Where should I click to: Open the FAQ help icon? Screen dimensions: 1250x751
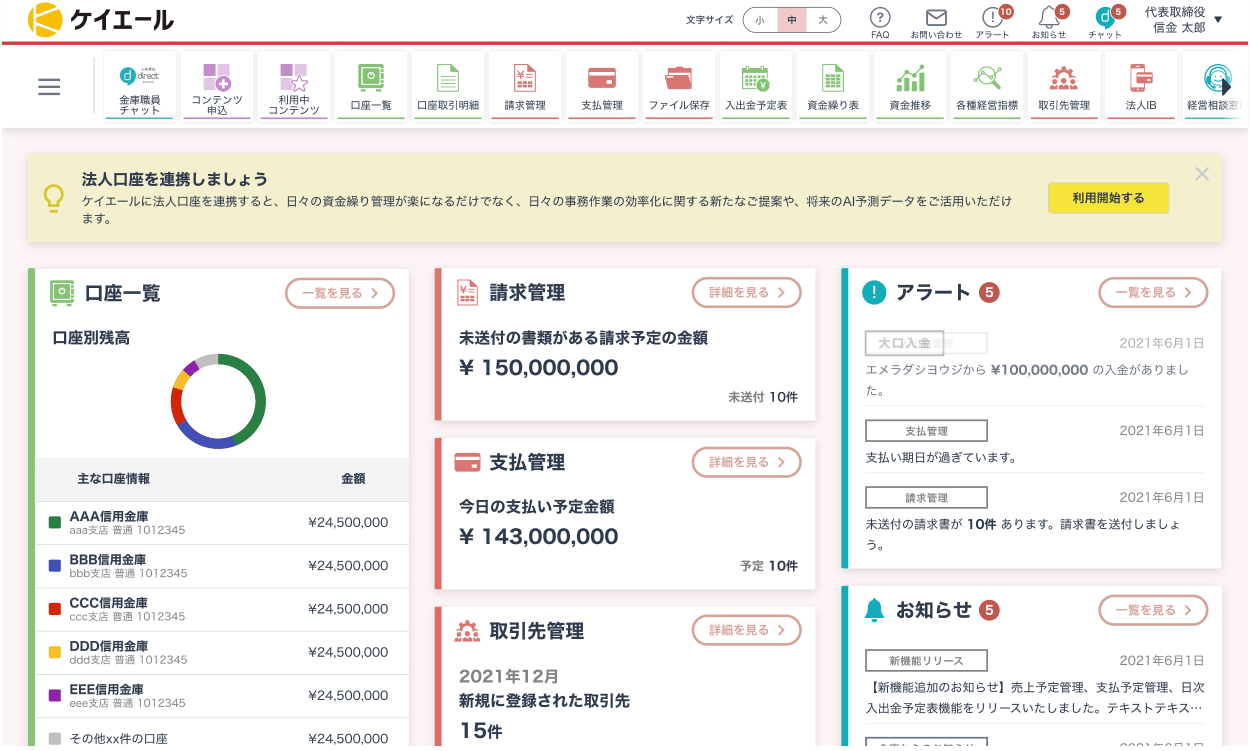click(880, 18)
